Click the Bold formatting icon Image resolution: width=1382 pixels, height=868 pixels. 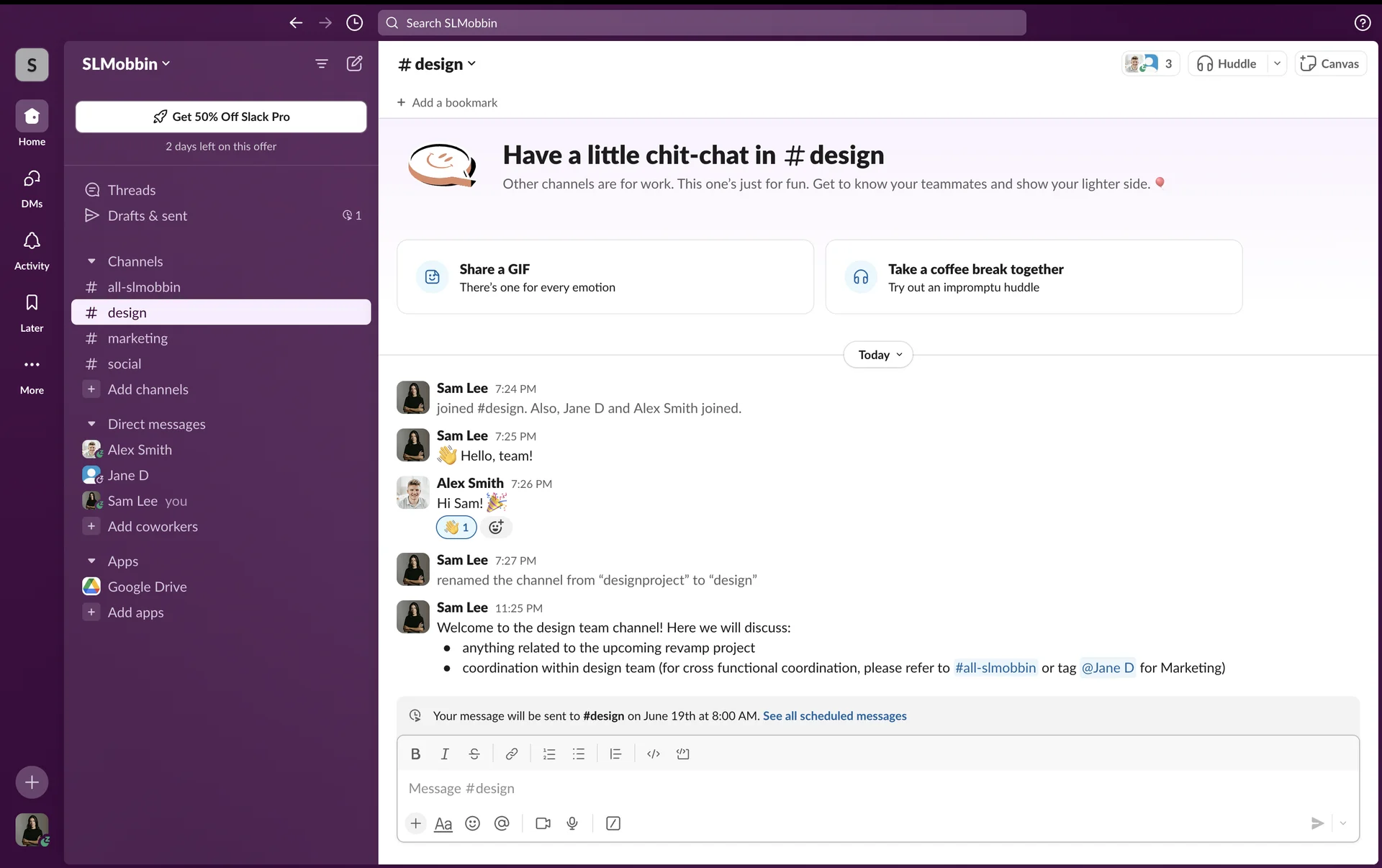point(415,754)
